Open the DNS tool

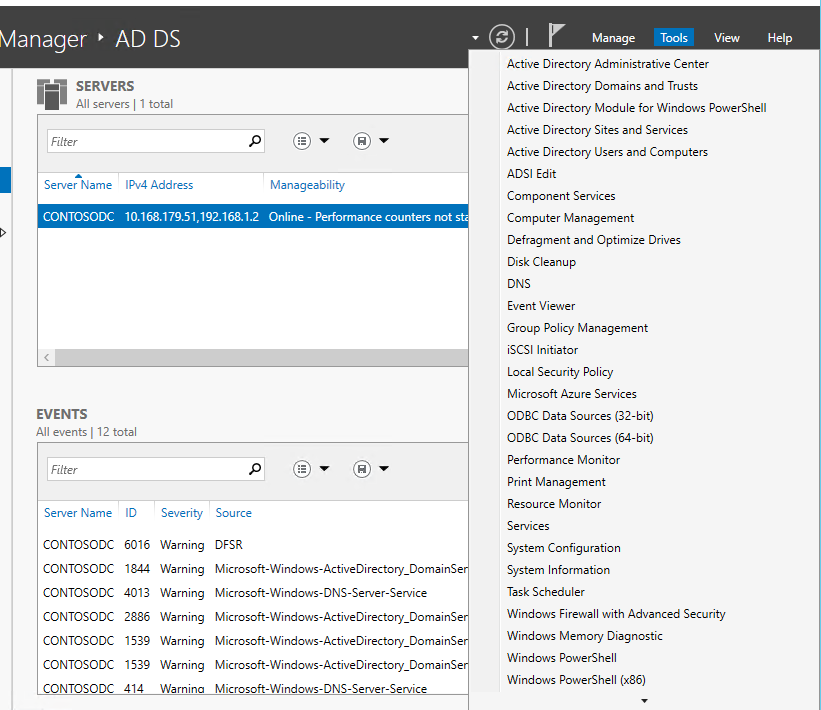pyautogui.click(x=518, y=284)
